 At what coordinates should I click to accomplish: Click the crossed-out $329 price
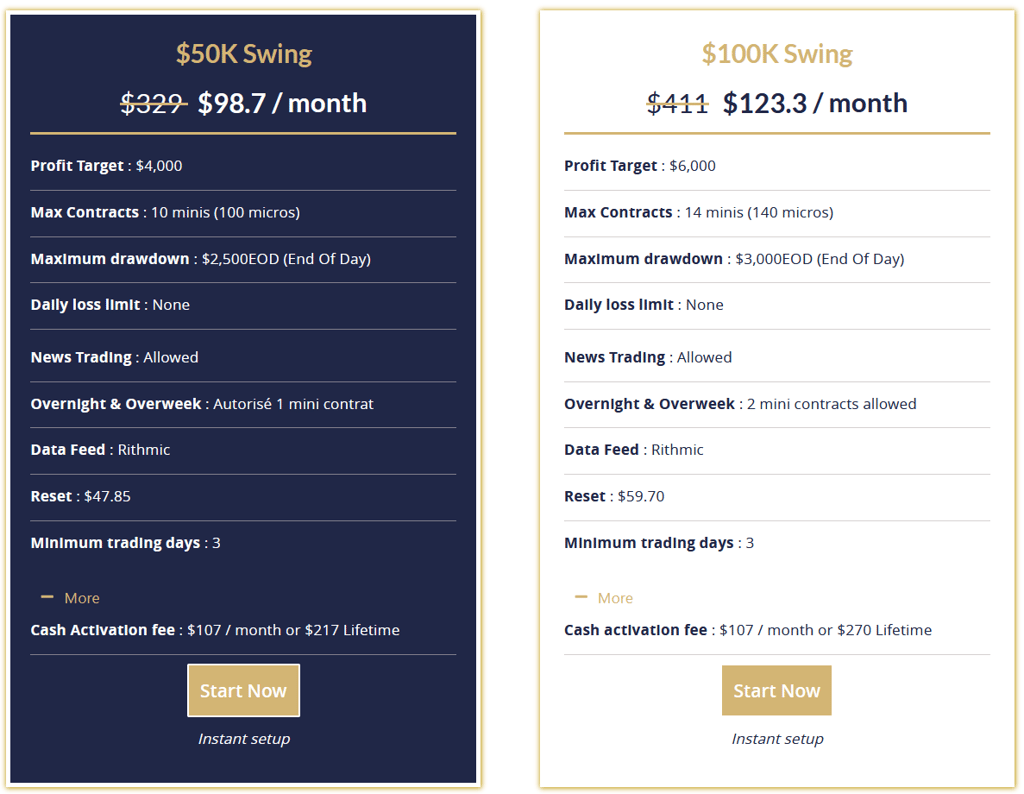click(153, 103)
